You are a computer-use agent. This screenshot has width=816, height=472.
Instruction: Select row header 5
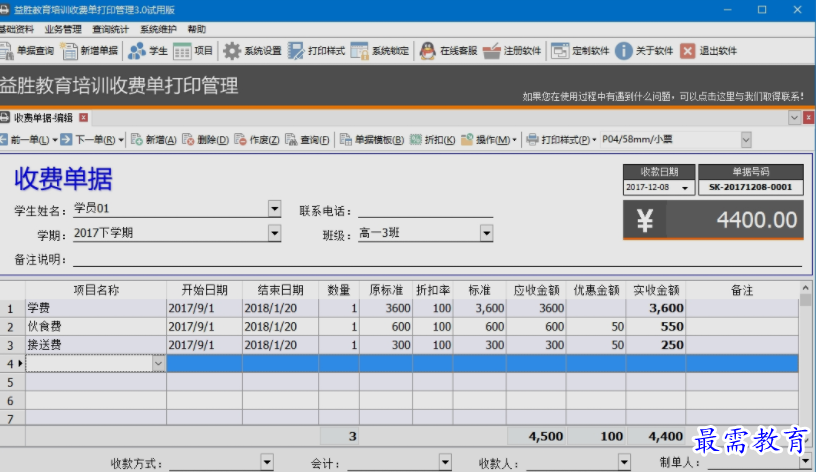pyautogui.click(x=12, y=382)
